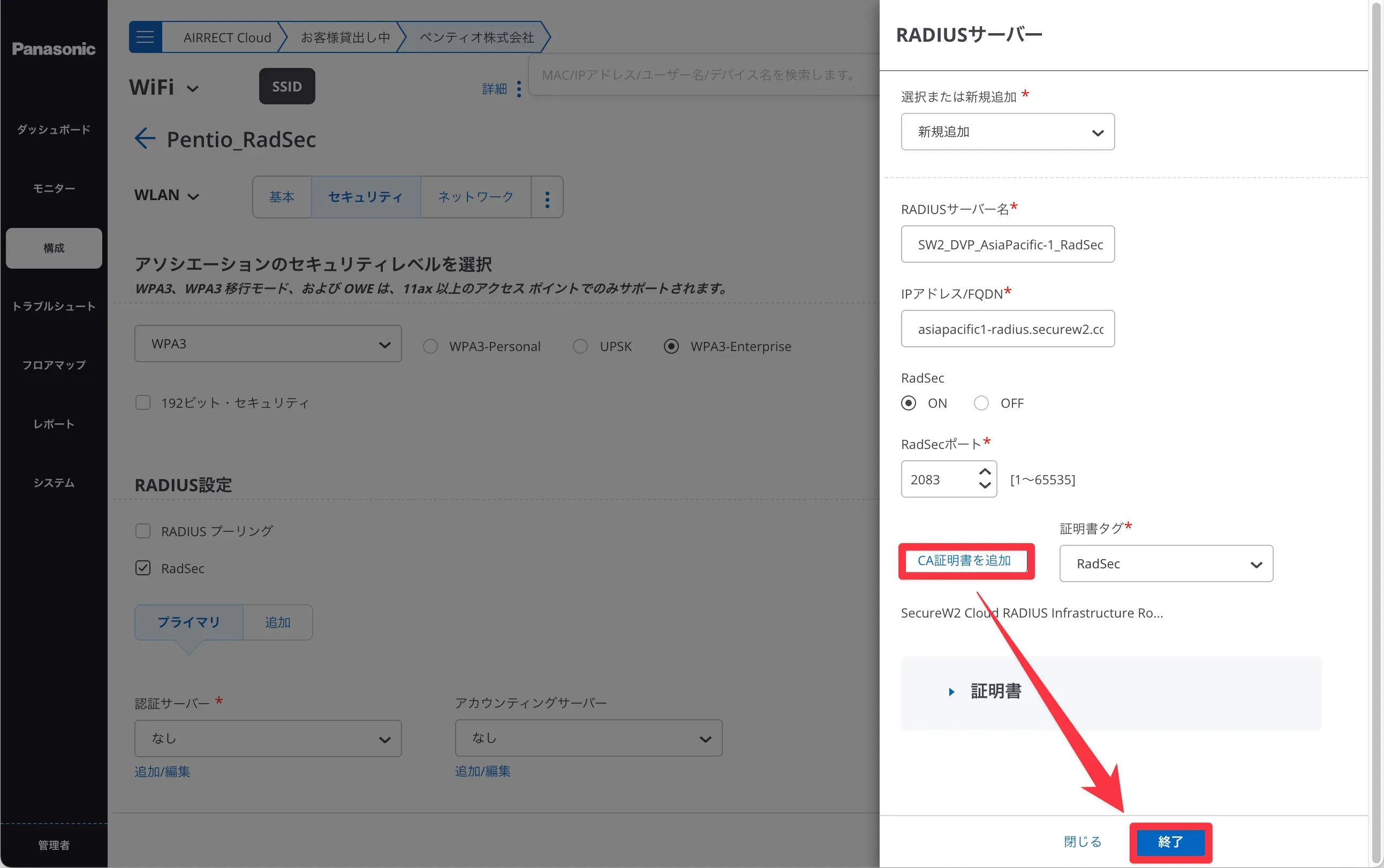The image size is (1384, 868).
Task: Click the IPアドレス/FQDN input field
Action: coord(1007,329)
